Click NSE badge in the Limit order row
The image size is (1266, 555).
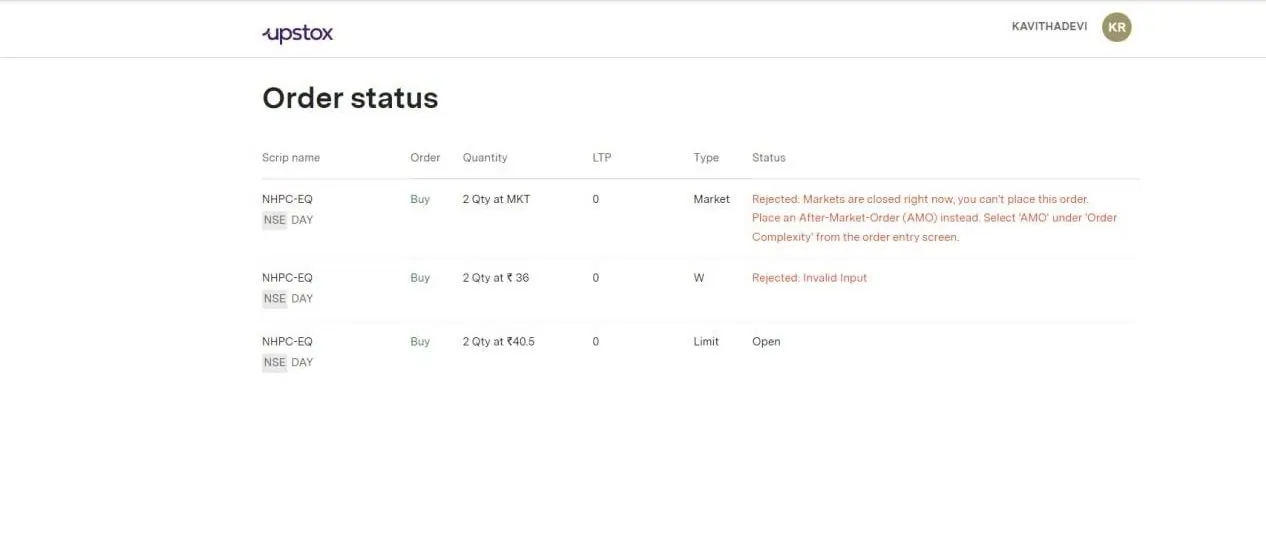click(274, 363)
